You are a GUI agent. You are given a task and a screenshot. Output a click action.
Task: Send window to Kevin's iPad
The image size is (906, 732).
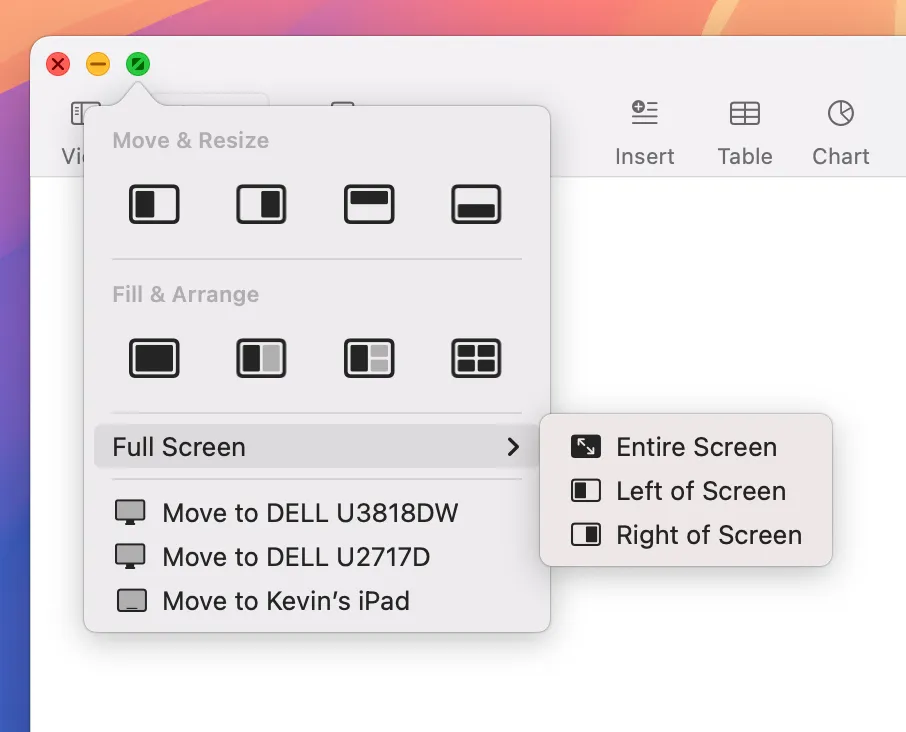pyautogui.click(x=287, y=601)
